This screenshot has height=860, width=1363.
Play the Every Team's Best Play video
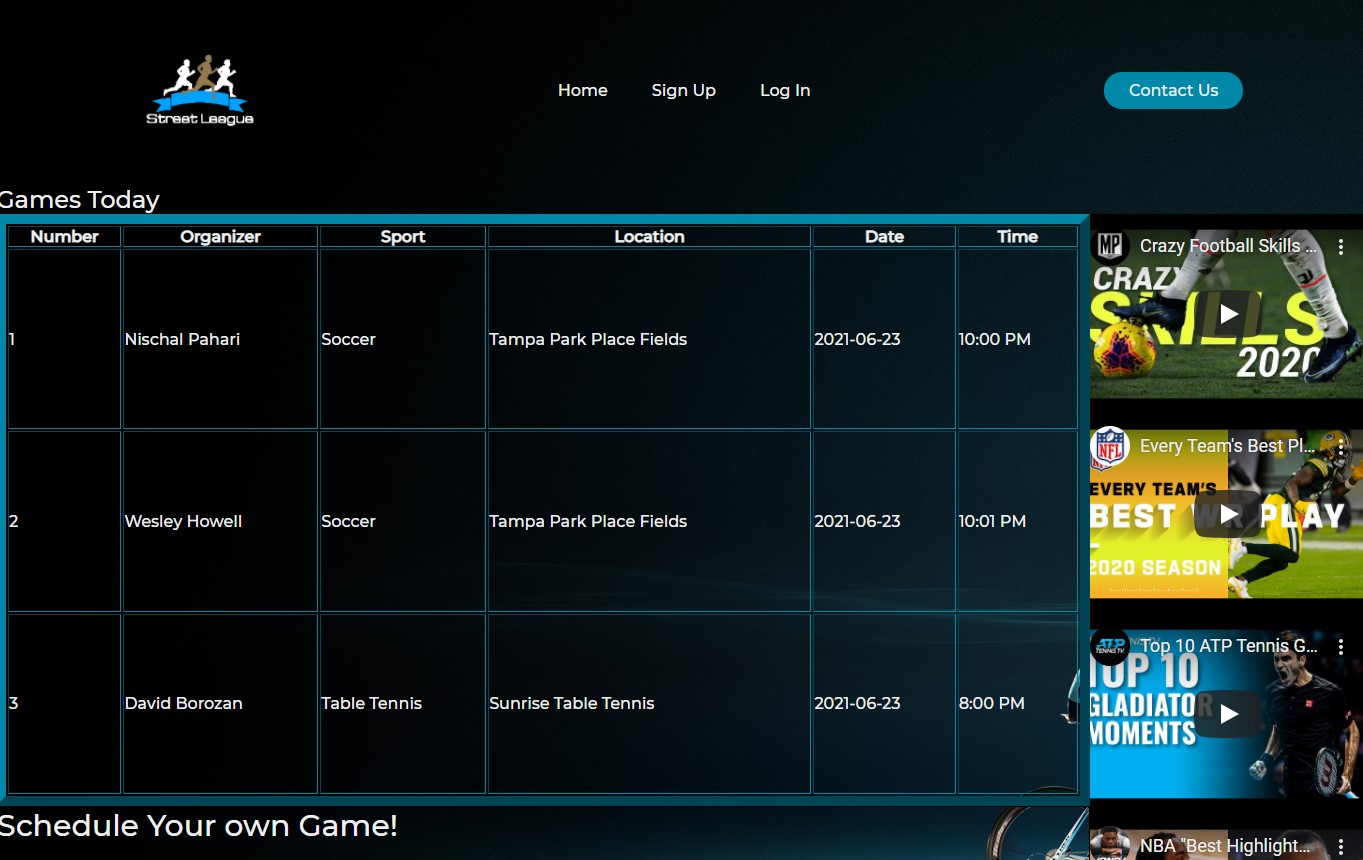pyautogui.click(x=1228, y=514)
